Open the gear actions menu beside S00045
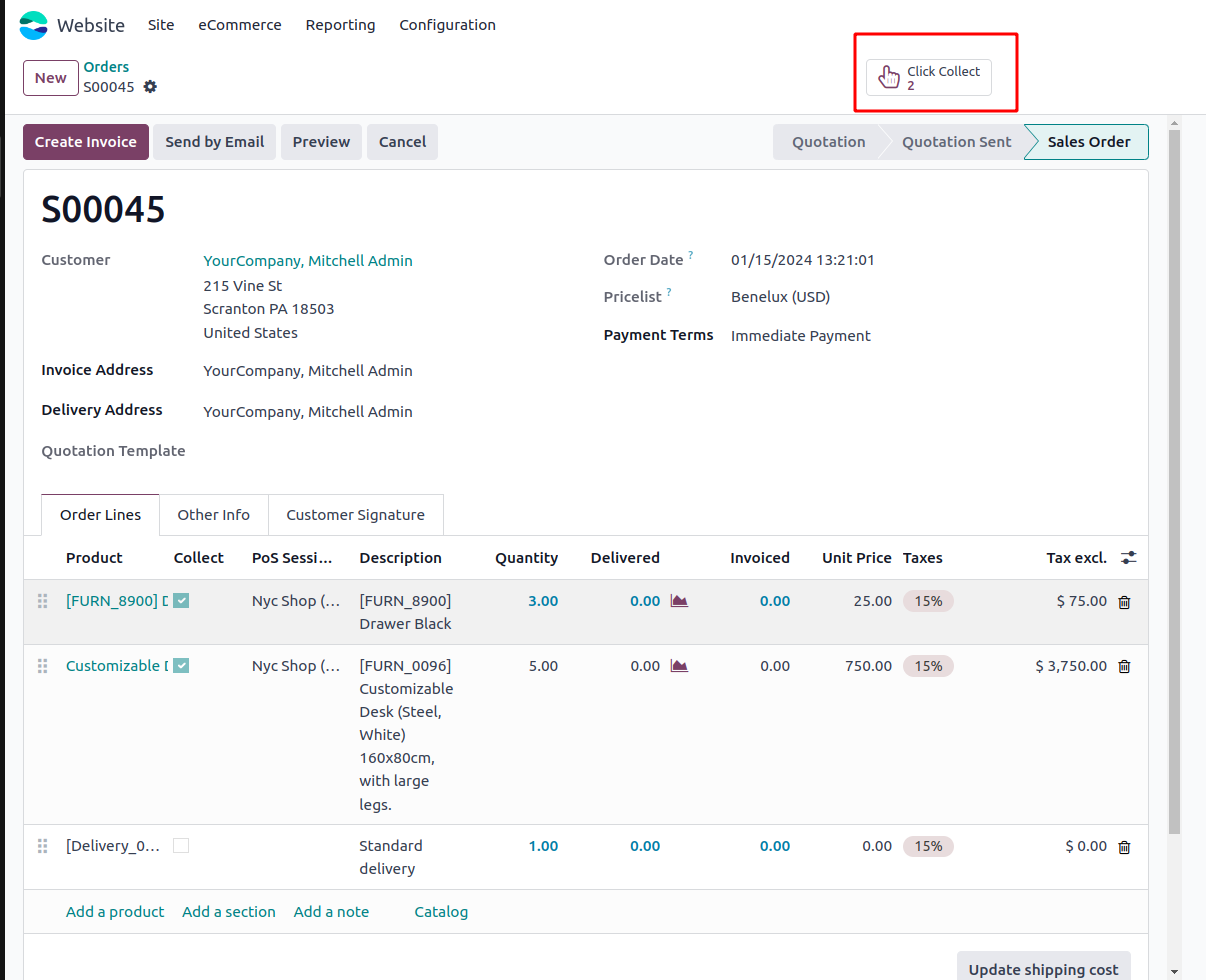 [x=150, y=87]
